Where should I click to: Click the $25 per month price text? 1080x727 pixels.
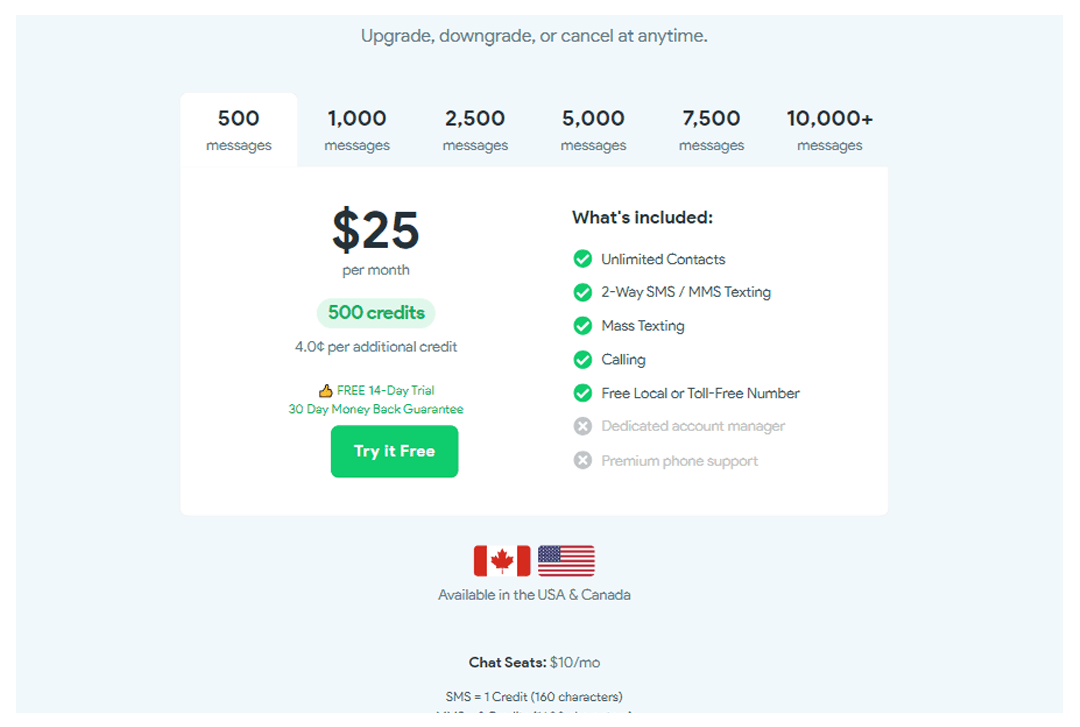point(376,232)
